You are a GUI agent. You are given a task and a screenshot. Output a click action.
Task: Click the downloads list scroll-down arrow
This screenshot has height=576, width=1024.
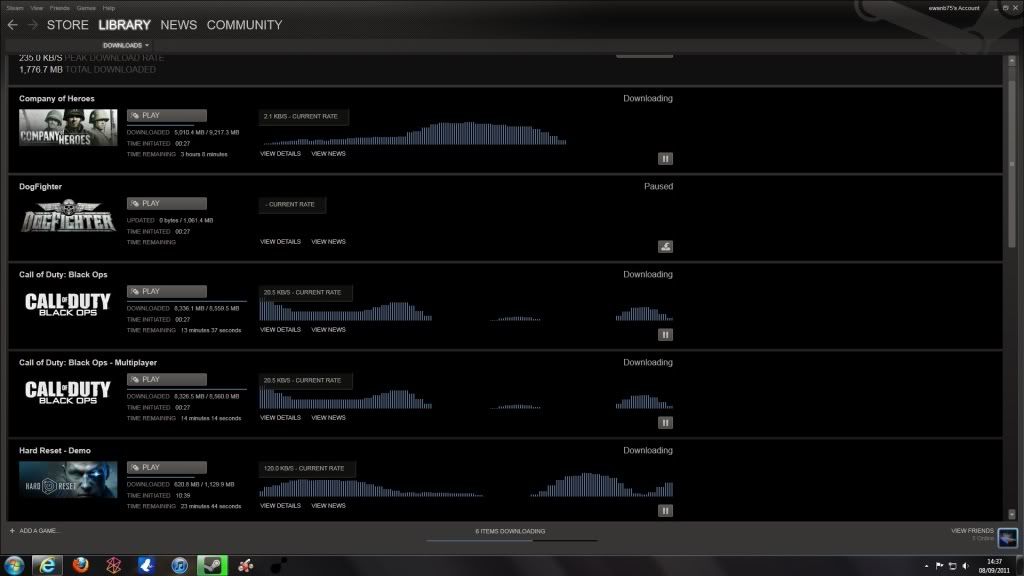(x=1012, y=515)
